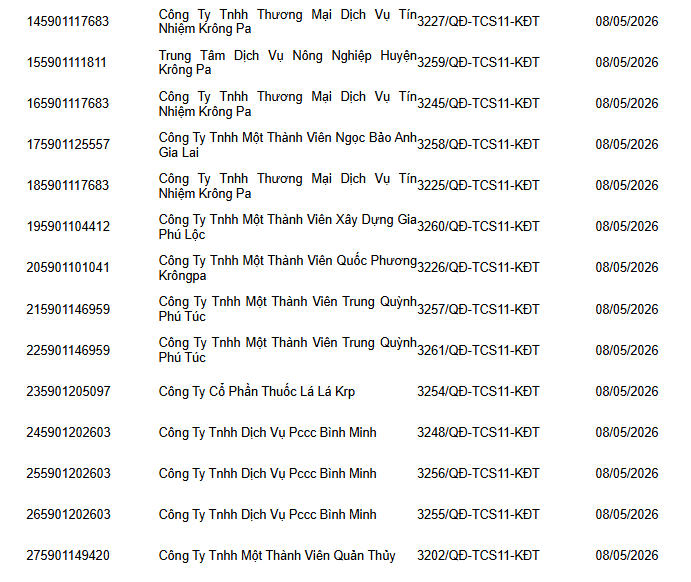Image resolution: width=691 pixels, height=582 pixels.
Task: Click decision number 3258/QĐ-TCS11-KĐT
Action: [x=478, y=145]
